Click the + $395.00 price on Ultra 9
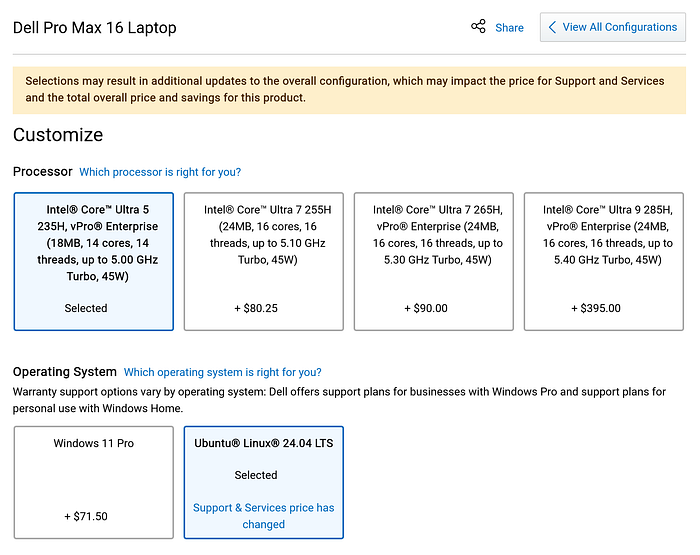 pos(595,308)
